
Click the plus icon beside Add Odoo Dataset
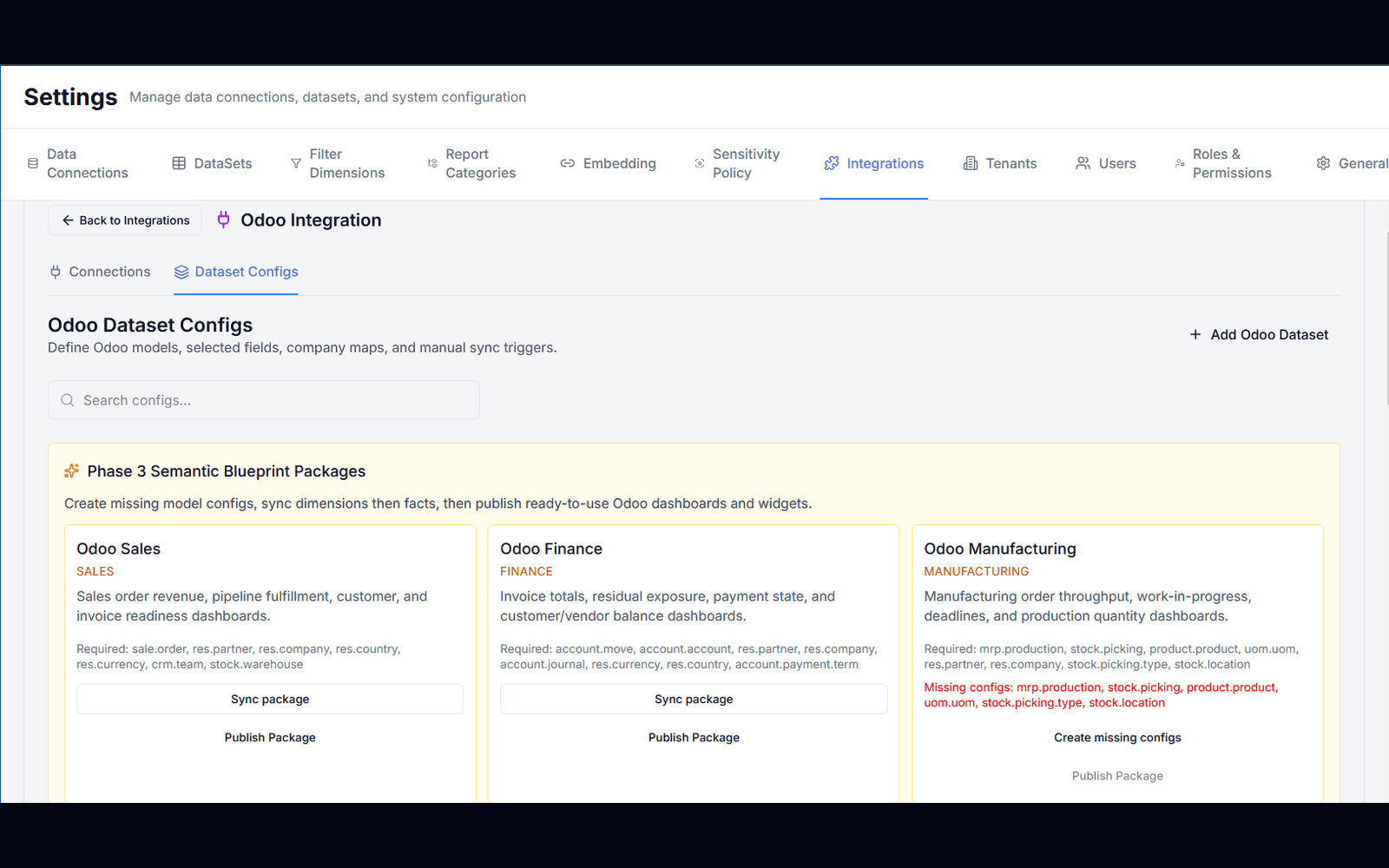1195,334
